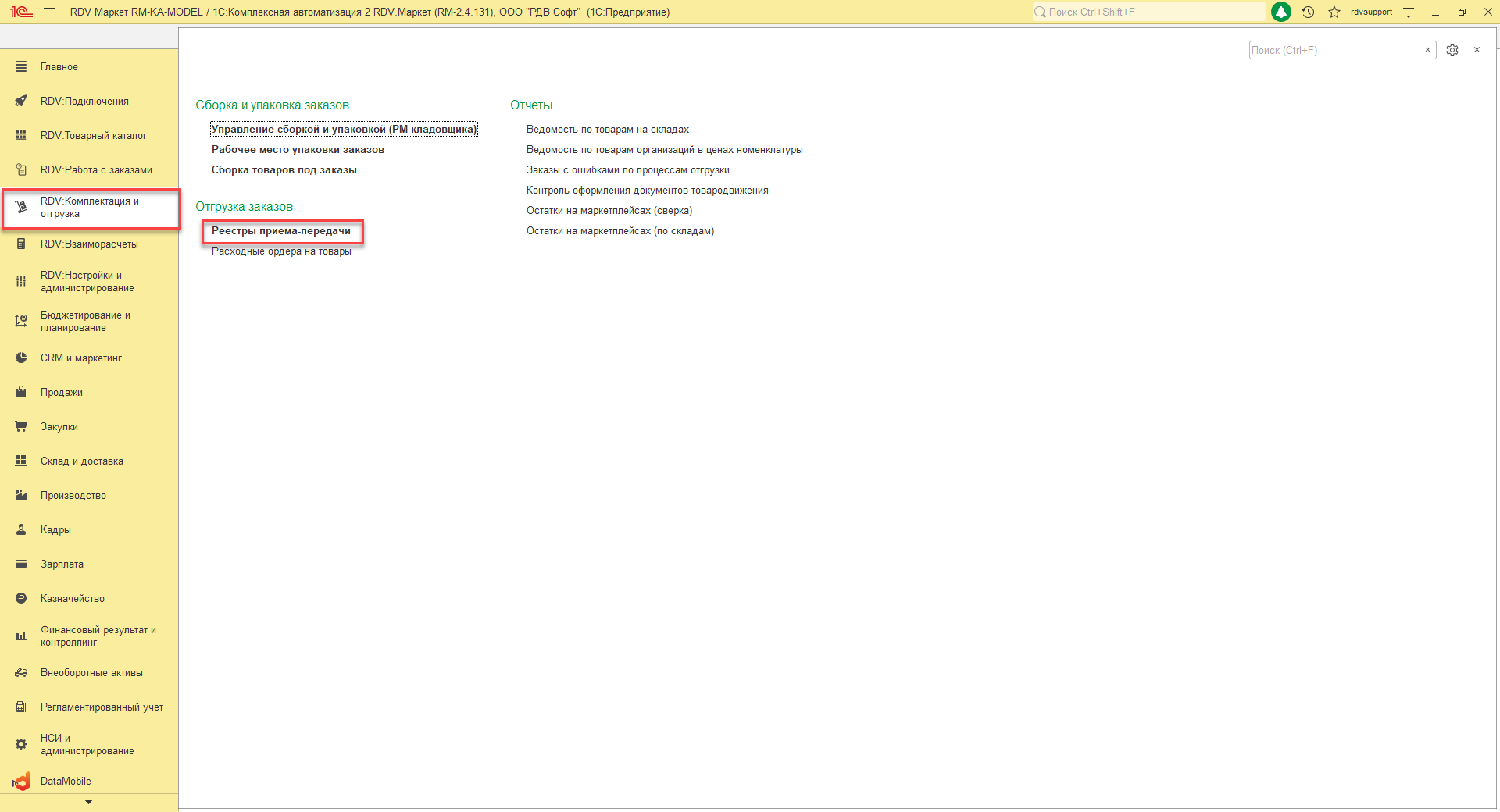Open Контроль оформления документов товародвижения report
Screen dimensions: 1500x812
pyautogui.click(x=648, y=191)
